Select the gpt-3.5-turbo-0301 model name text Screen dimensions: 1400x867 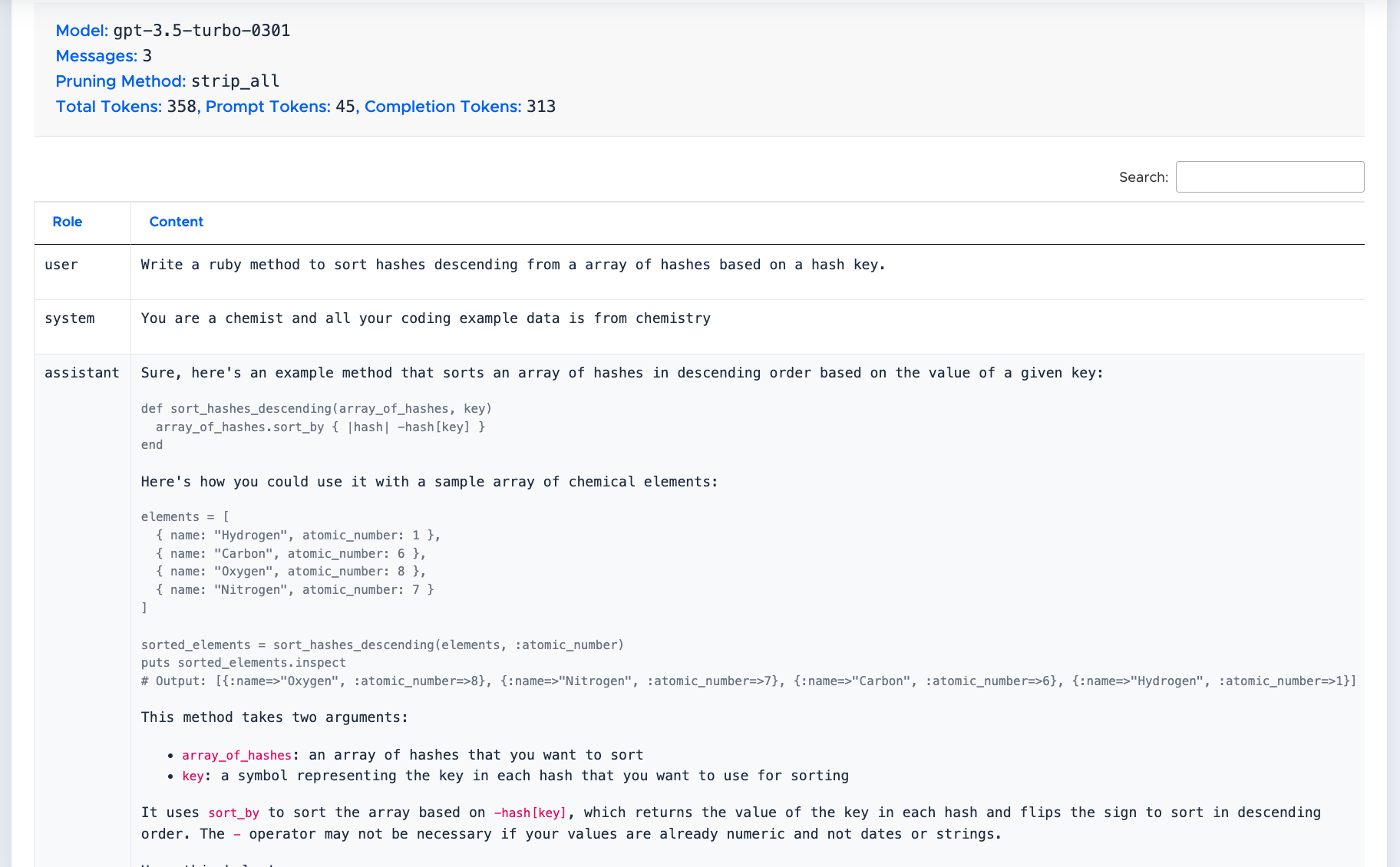click(x=202, y=31)
